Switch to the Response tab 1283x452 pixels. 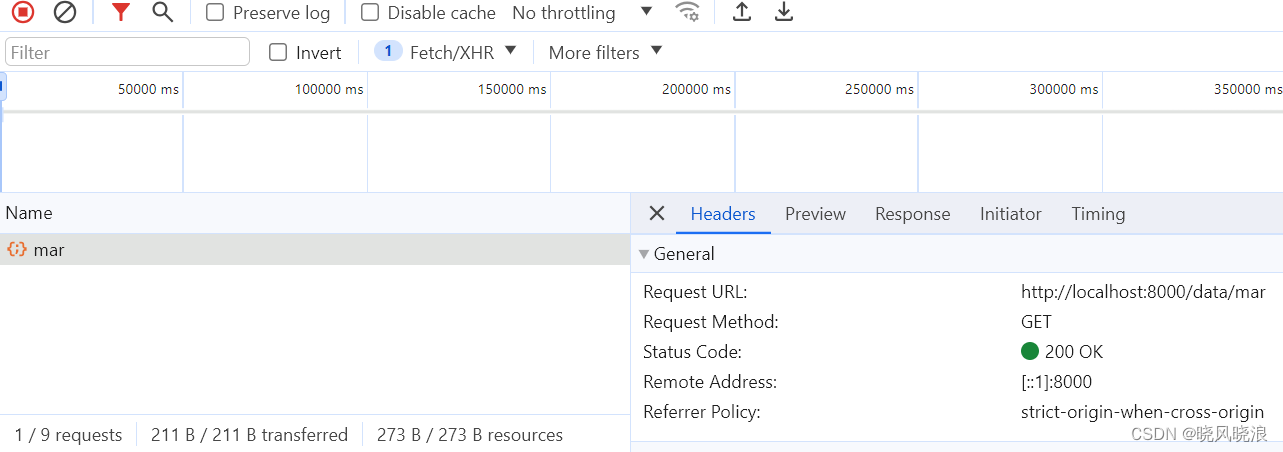point(912,214)
